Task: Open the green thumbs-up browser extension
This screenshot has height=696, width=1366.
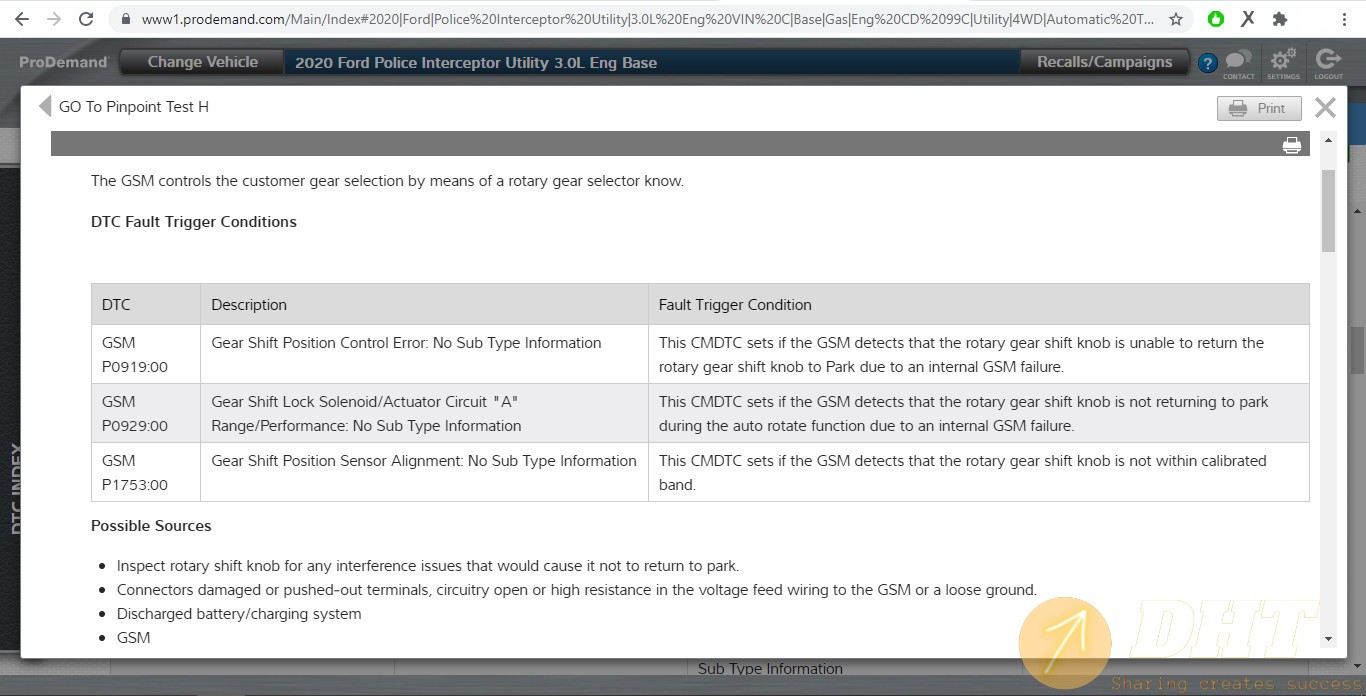Action: [1216, 19]
